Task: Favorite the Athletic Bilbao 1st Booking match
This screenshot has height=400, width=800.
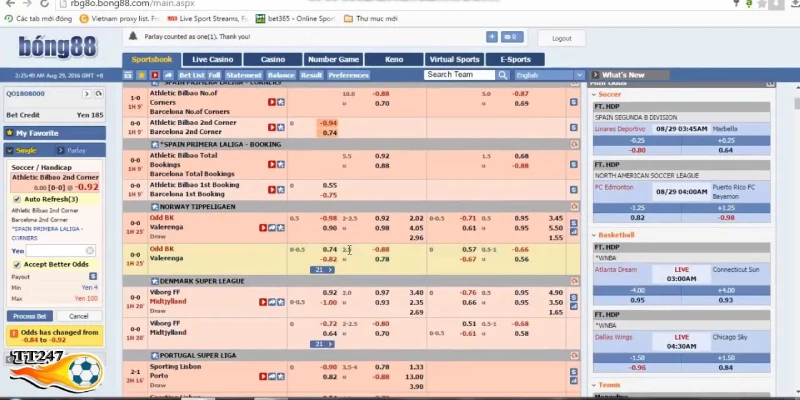Action: (281, 189)
